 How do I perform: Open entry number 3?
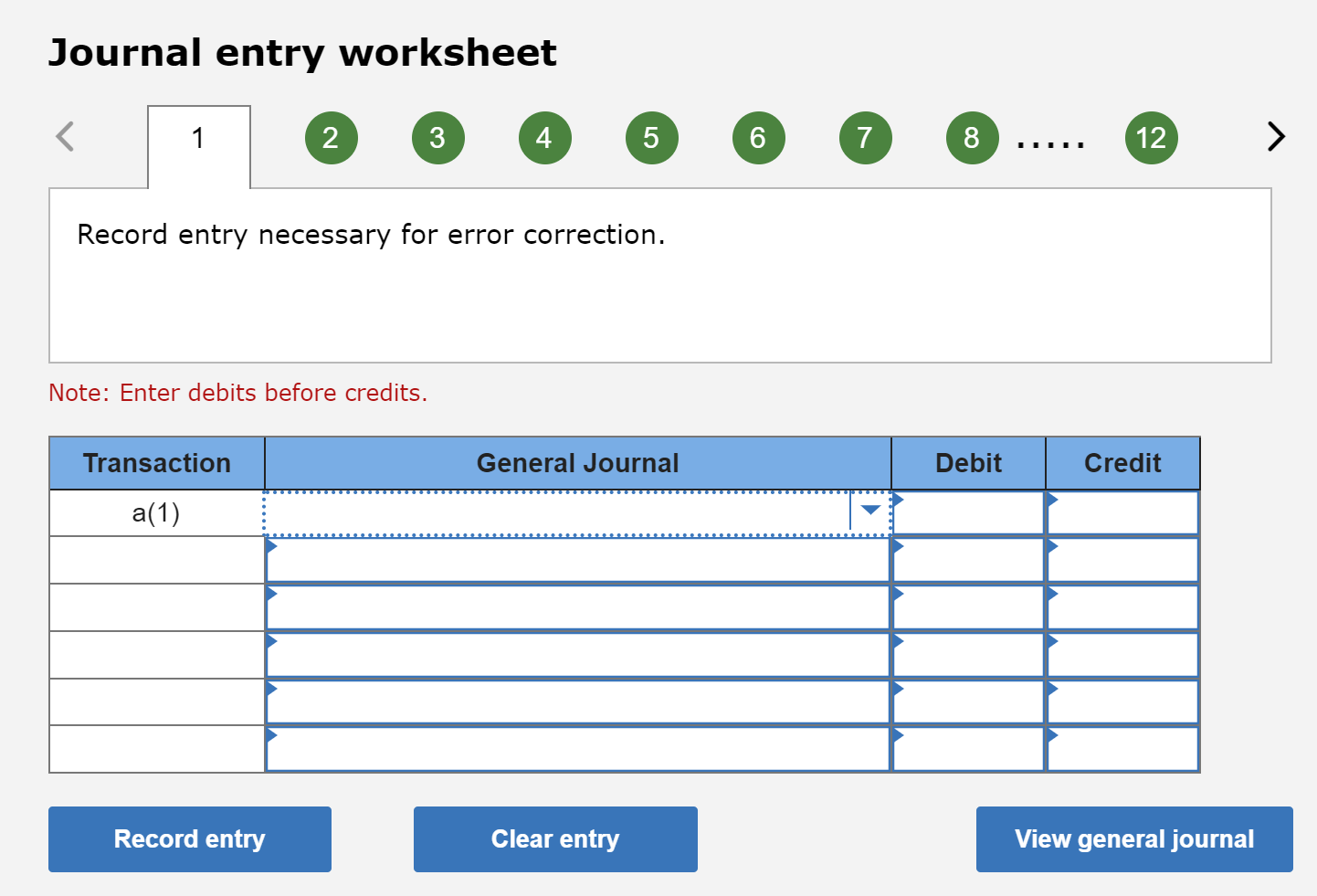pyautogui.click(x=437, y=138)
